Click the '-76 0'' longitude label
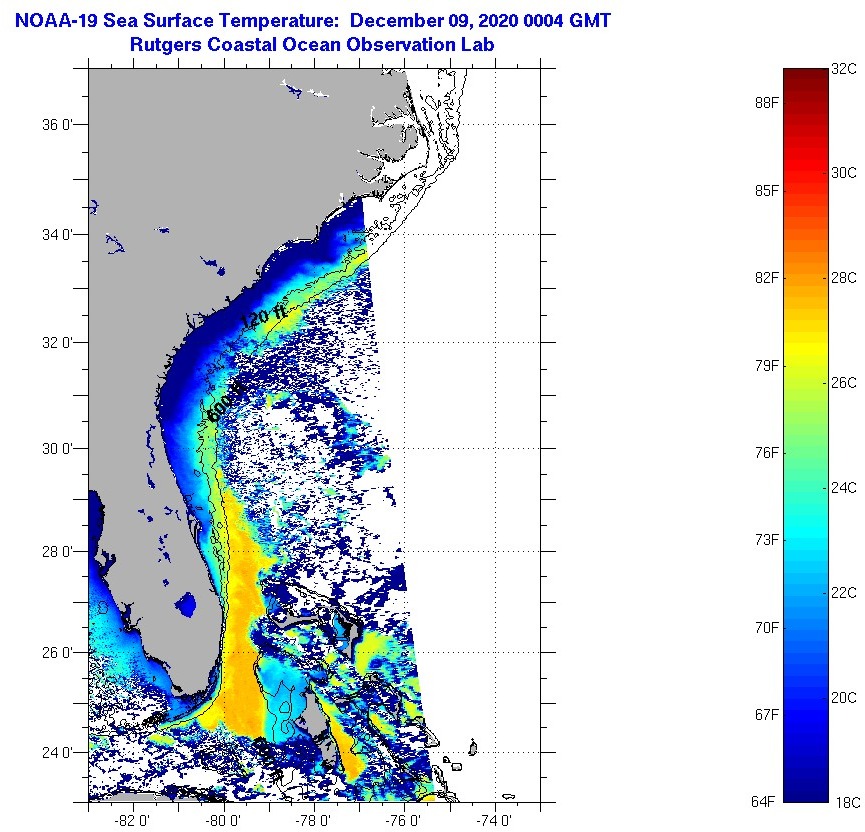The image size is (865, 832). click(x=404, y=821)
